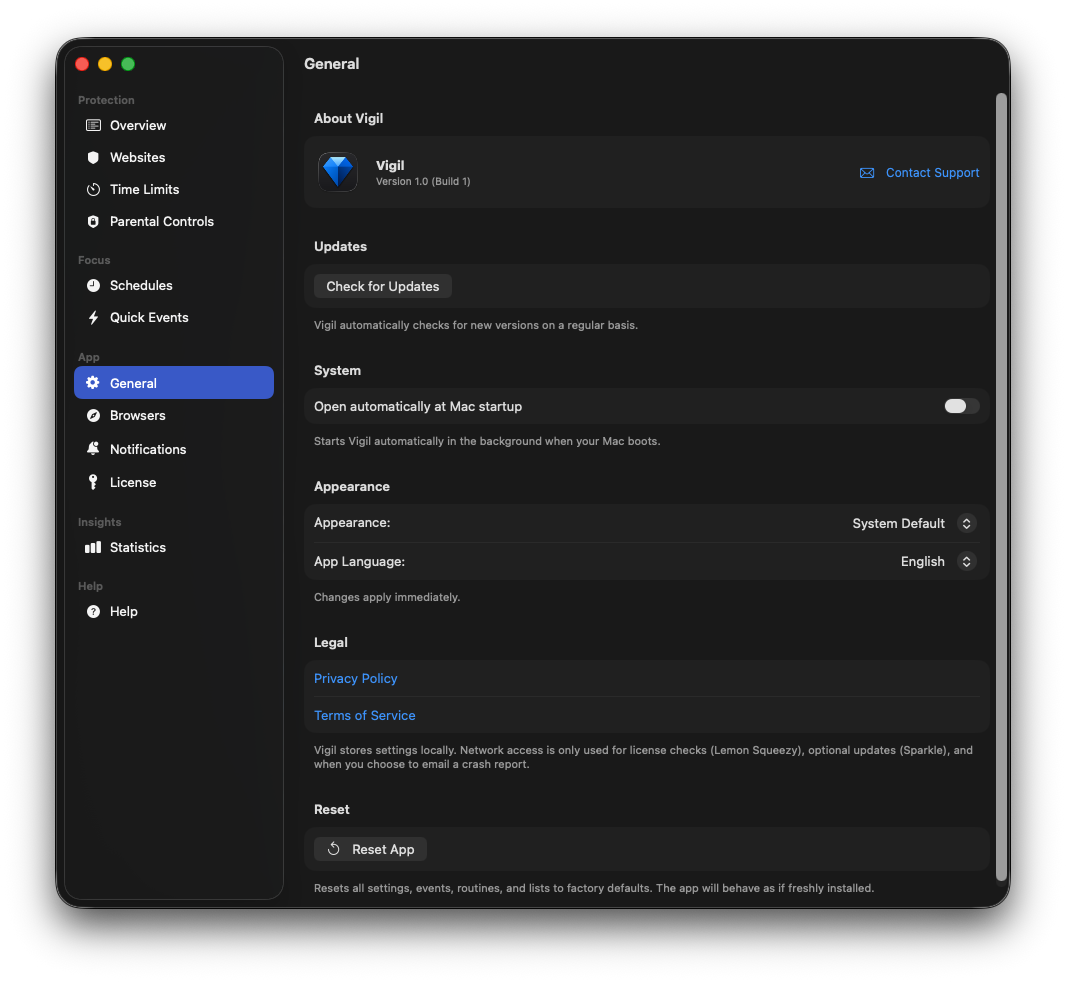Viewport: 1066px width, 982px height.
Task: Click the circular arrow icon in Reset App
Action: 334,849
